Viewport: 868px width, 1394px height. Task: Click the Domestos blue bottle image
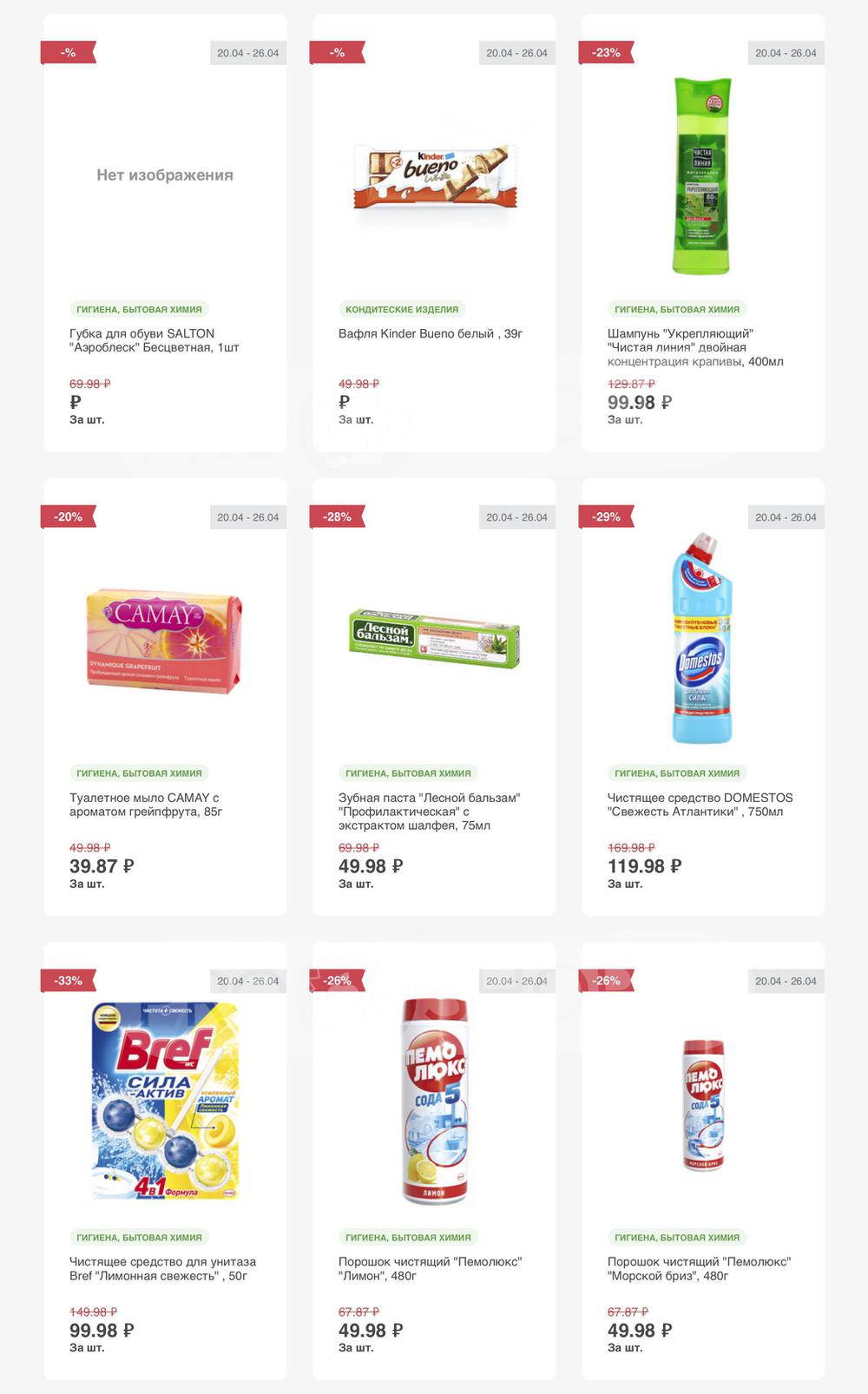[x=702, y=639]
